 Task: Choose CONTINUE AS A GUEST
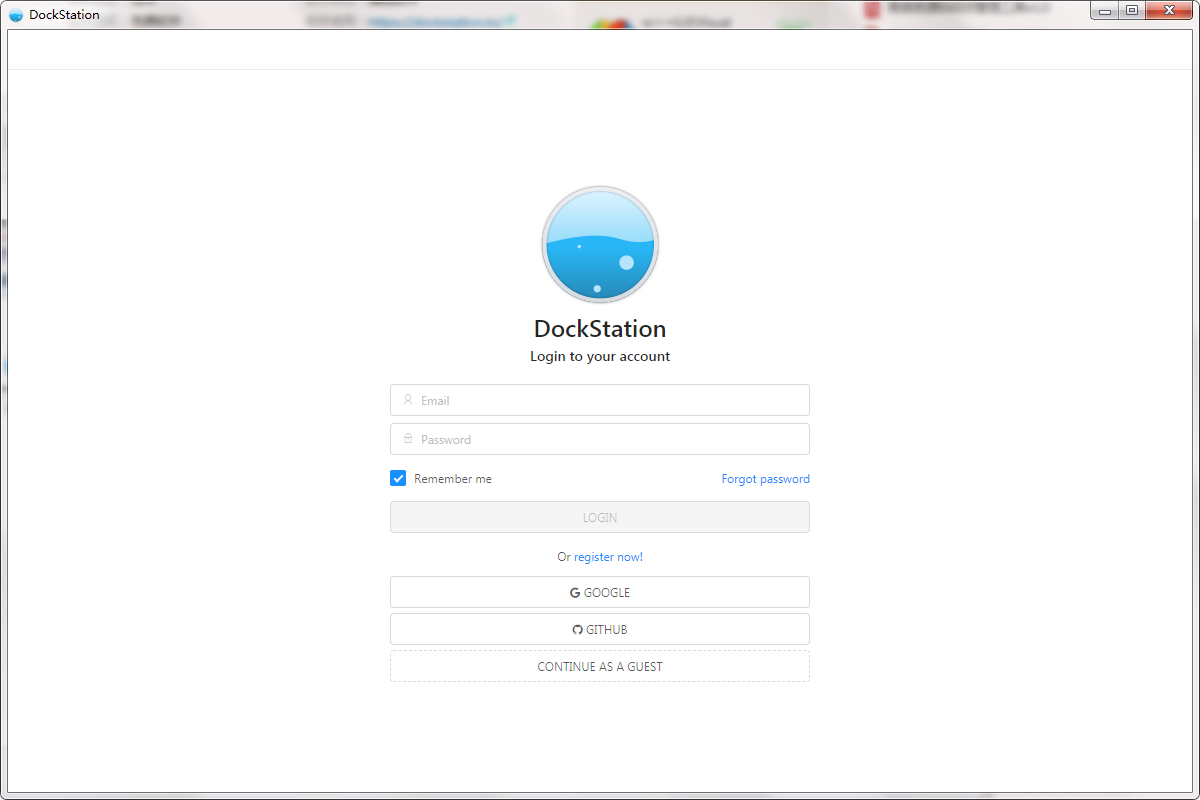pos(600,667)
